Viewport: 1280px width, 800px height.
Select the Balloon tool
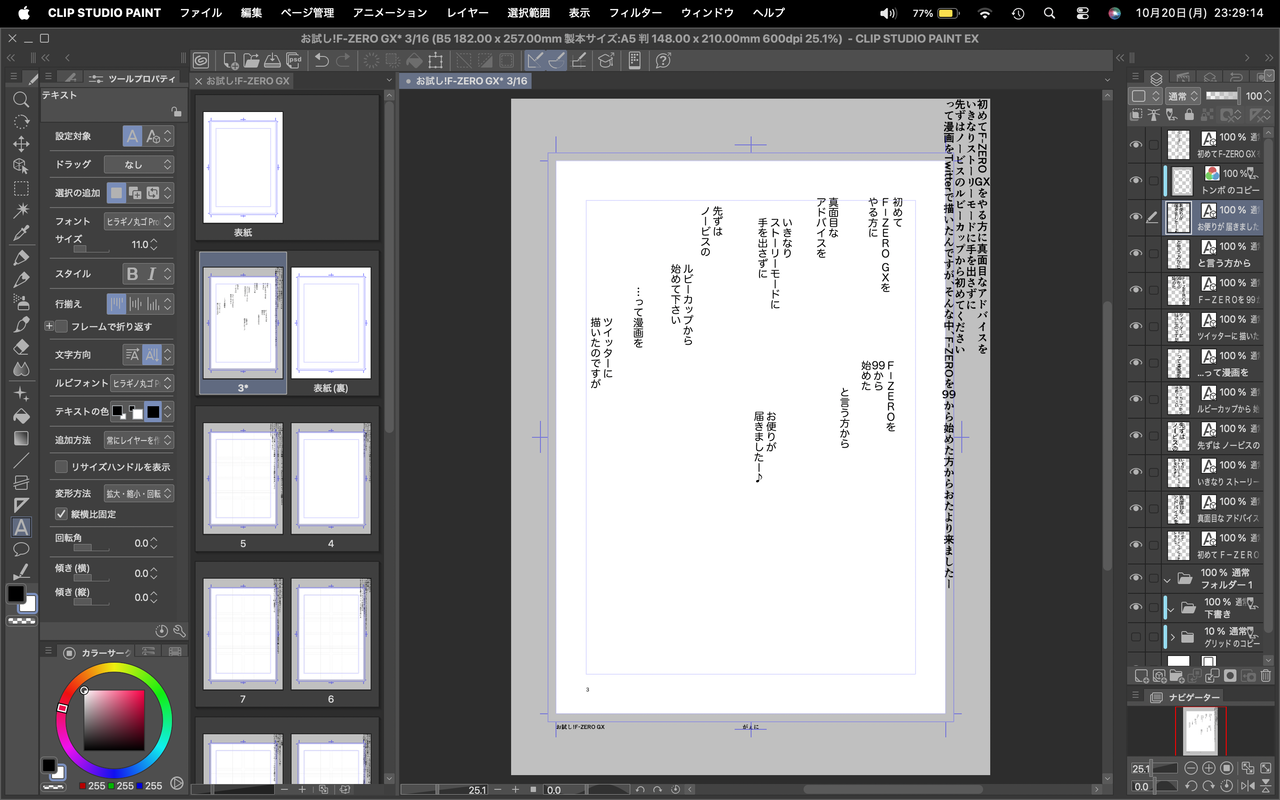tap(20, 549)
